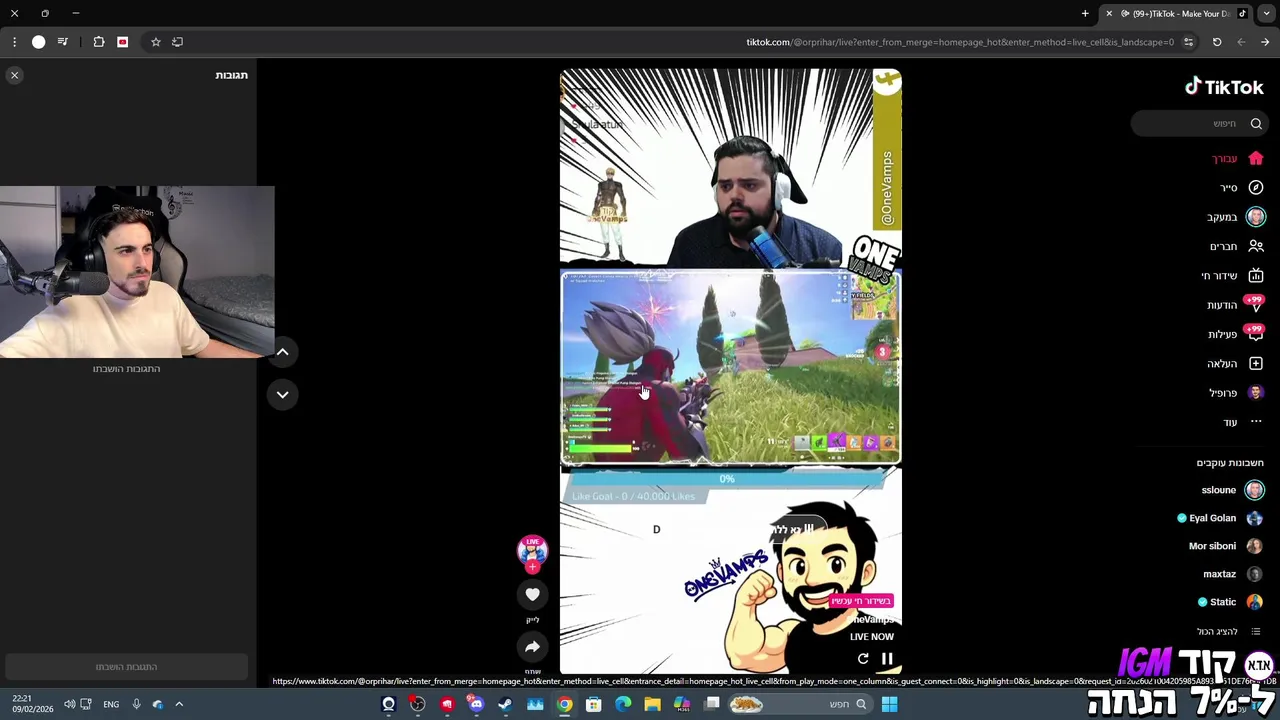Follow the LIVE creator avatar with plus
Screen dimensions: 1280x720
click(532, 553)
